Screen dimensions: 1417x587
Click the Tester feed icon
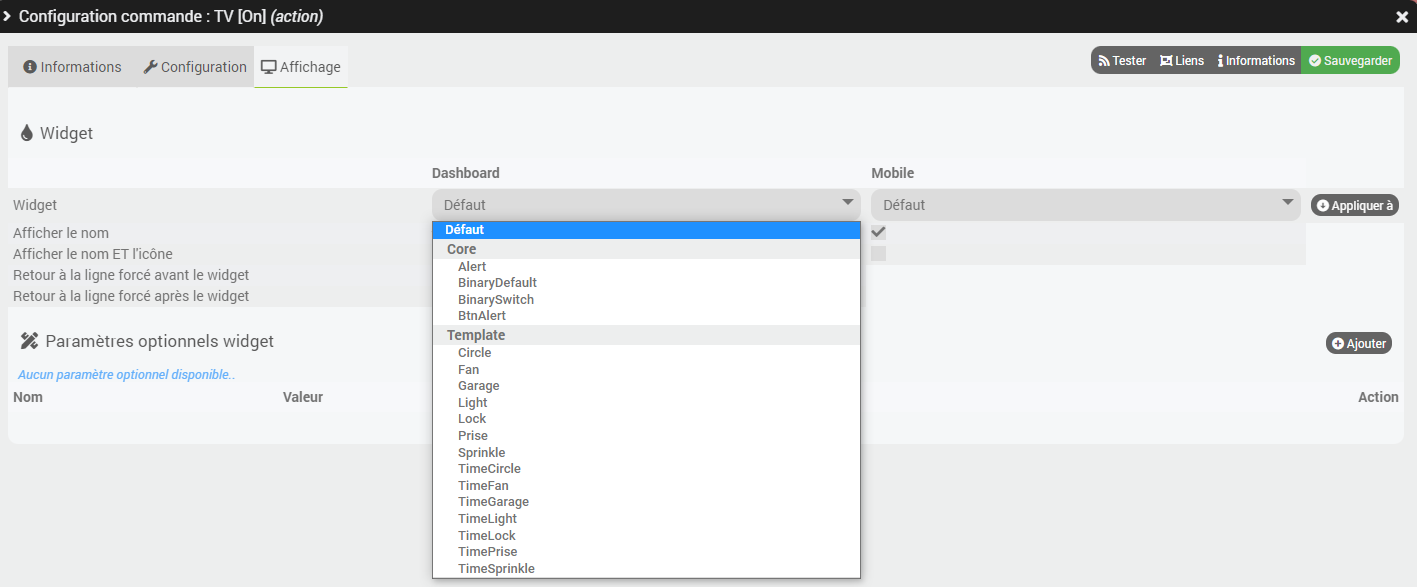(1104, 60)
